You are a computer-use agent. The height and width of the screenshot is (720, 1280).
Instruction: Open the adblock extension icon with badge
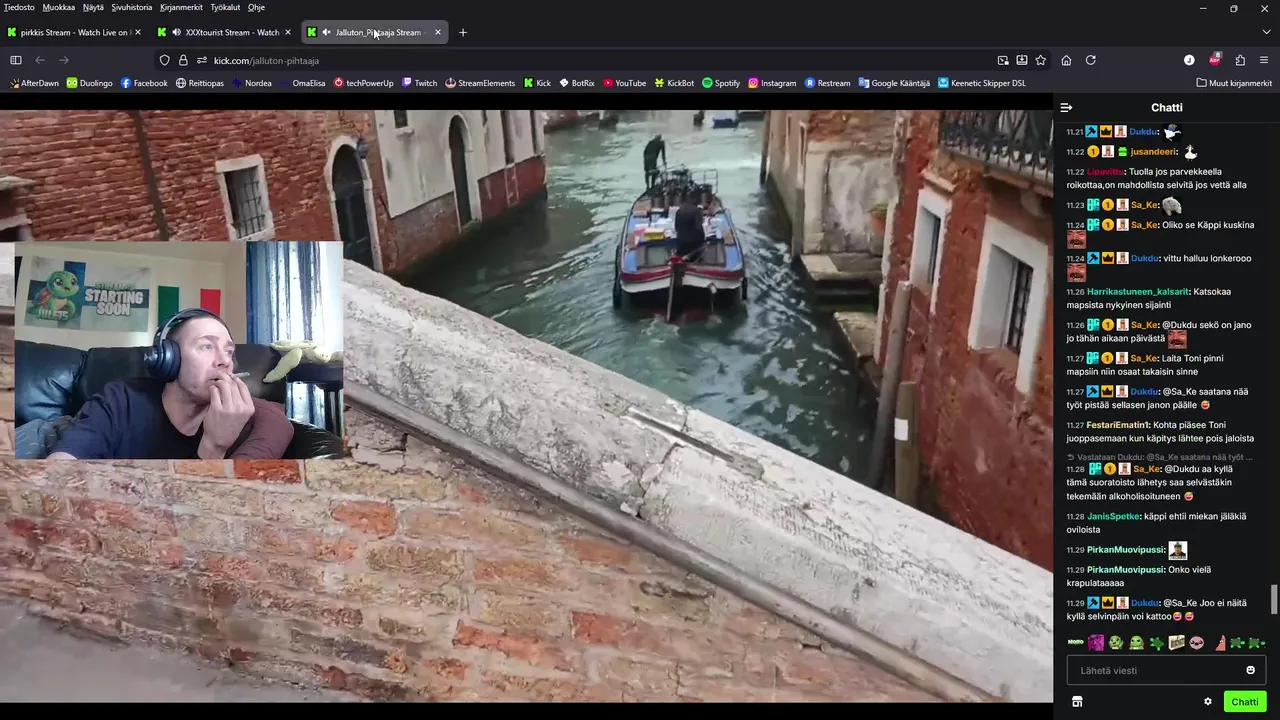coord(1215,60)
